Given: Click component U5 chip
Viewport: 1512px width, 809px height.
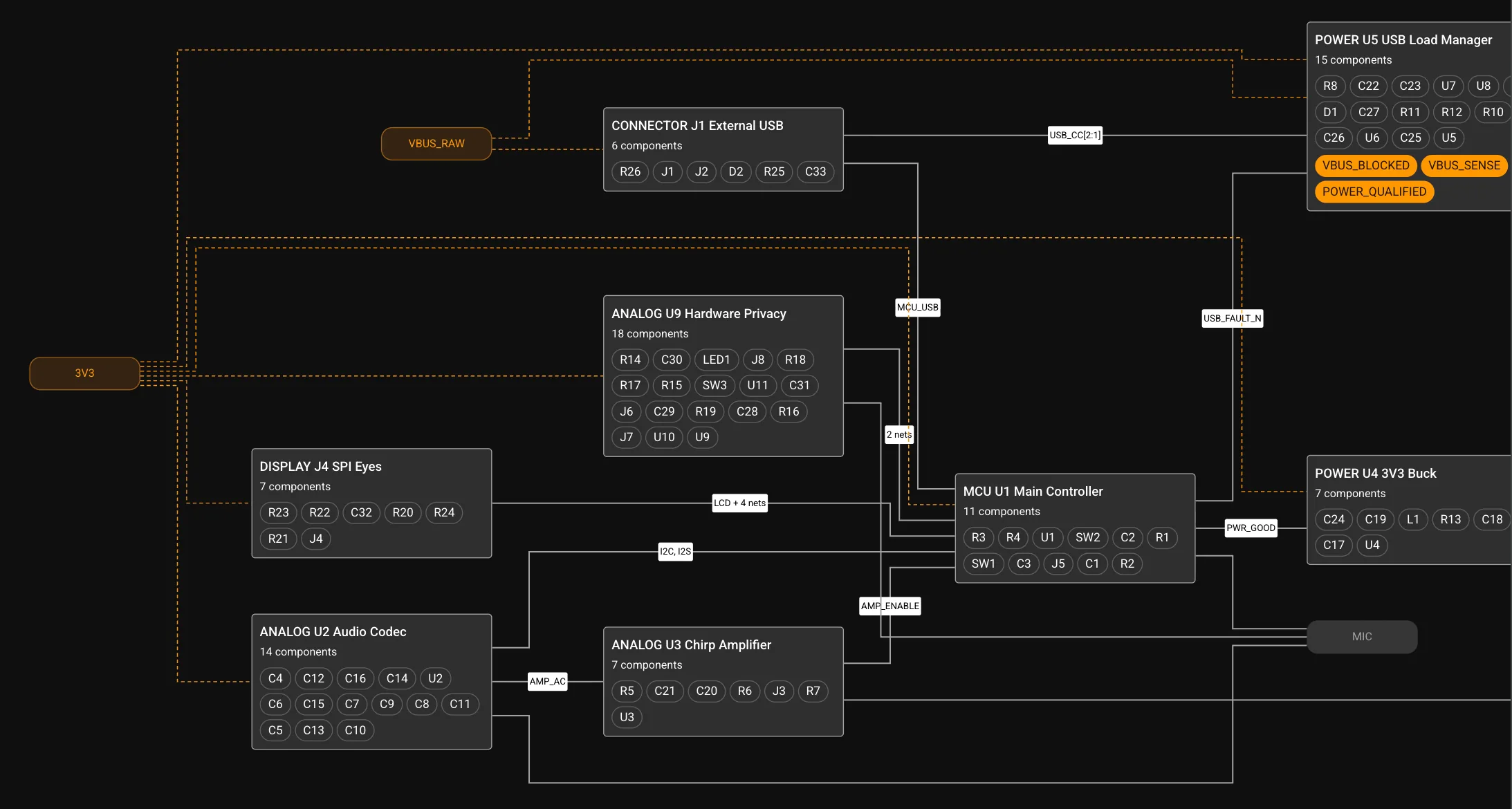Looking at the screenshot, I should coord(1449,138).
